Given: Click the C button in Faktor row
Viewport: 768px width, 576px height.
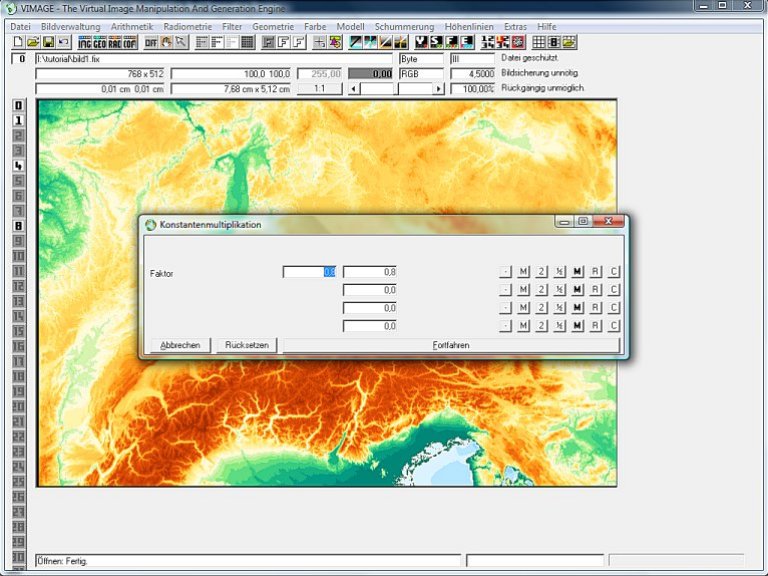Looking at the screenshot, I should [x=614, y=272].
